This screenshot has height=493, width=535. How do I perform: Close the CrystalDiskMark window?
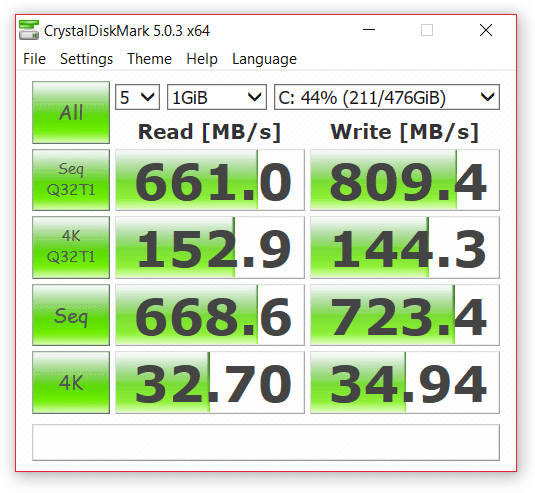(486, 30)
